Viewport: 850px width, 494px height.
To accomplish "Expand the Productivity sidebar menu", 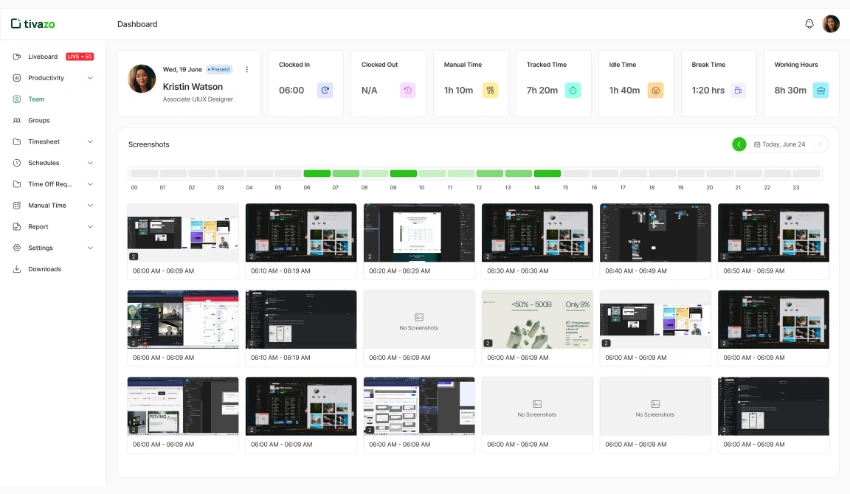I will pos(90,78).
